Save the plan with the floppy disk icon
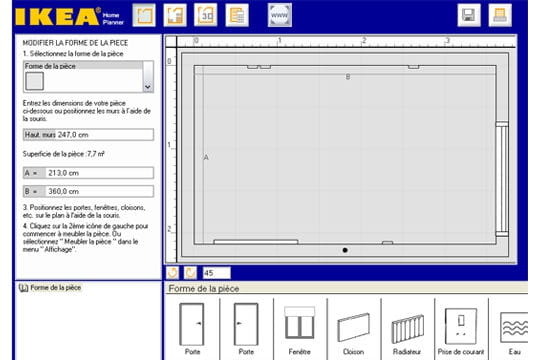The height and width of the screenshot is (360, 540). pos(469,15)
